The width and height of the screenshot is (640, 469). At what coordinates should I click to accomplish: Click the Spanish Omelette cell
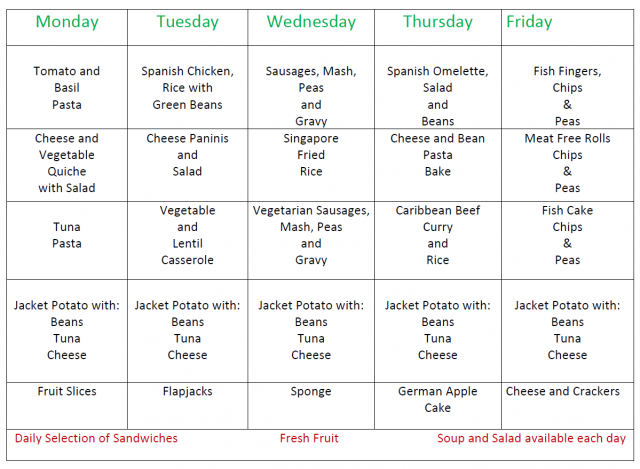(x=437, y=96)
